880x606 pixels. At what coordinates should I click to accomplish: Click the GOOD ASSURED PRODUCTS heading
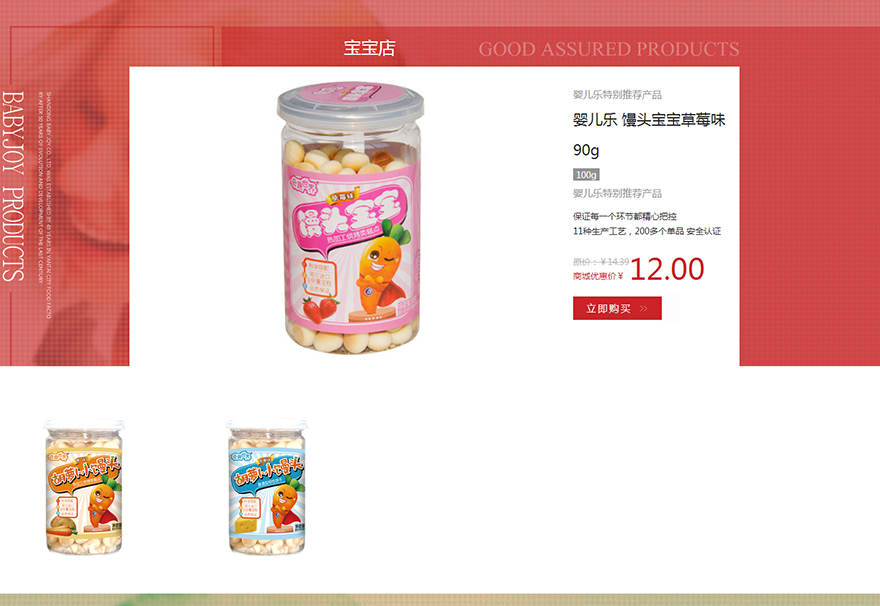pos(609,49)
